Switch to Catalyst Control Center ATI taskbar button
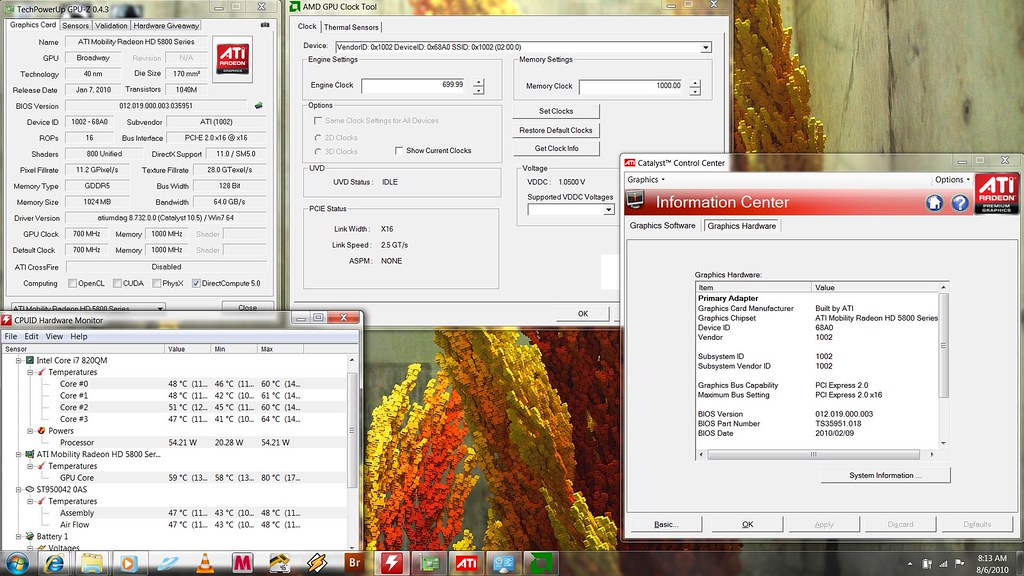This screenshot has width=1024, height=576. coord(466,563)
